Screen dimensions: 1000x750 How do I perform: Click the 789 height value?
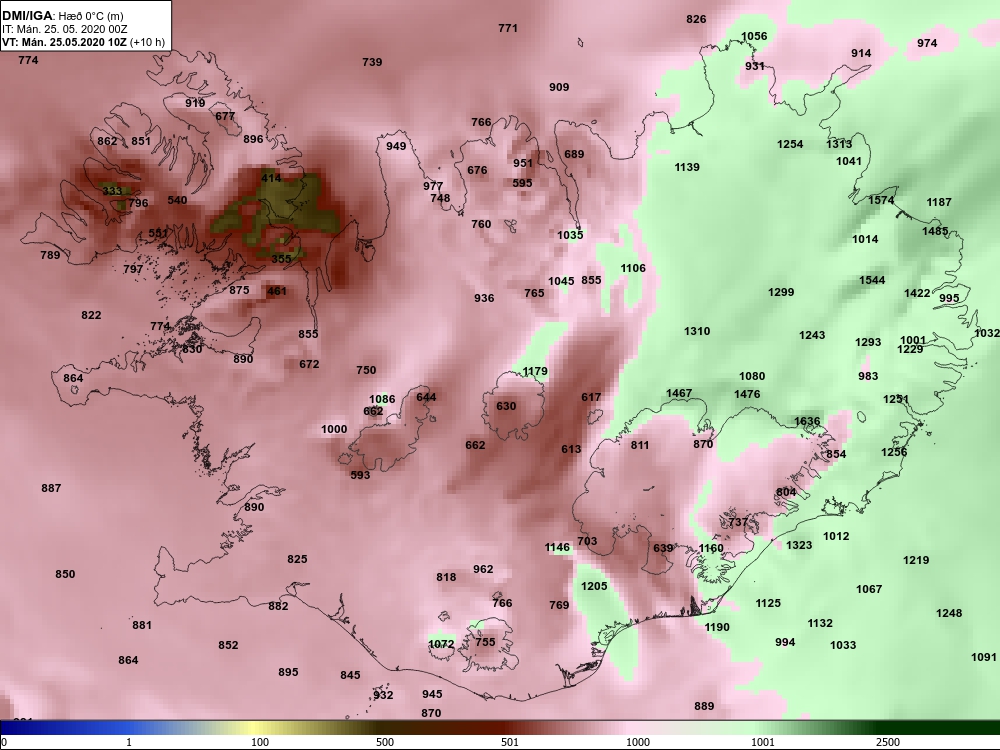click(x=50, y=255)
